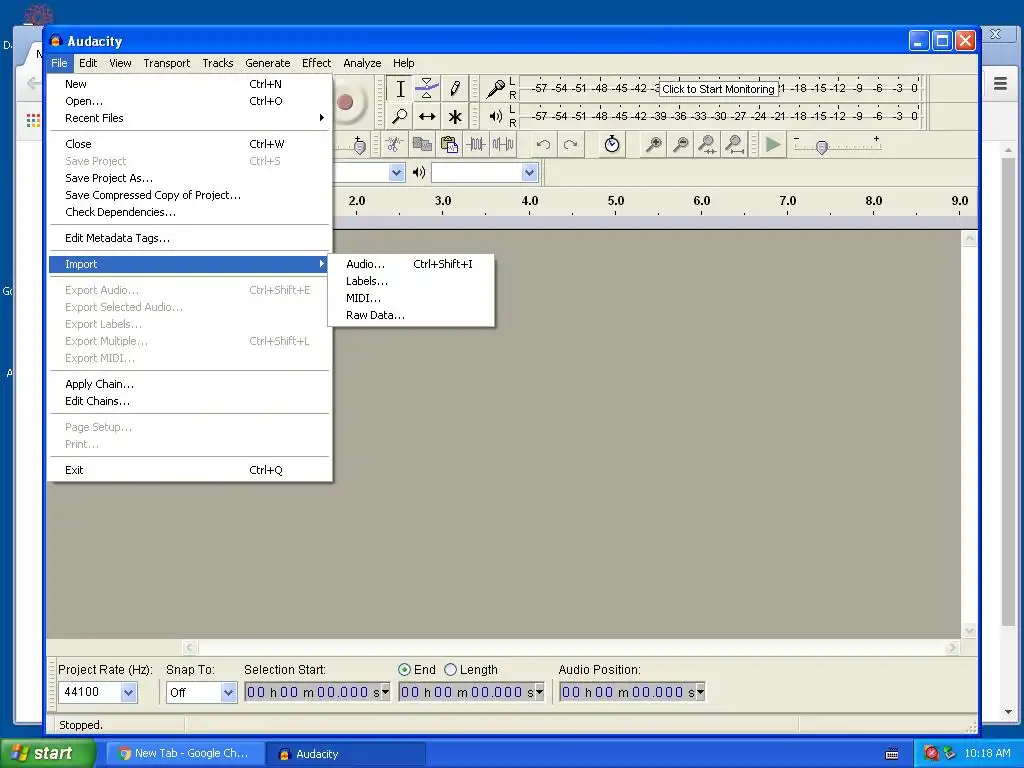Click the Record button
The image size is (1024, 768).
tap(345, 102)
